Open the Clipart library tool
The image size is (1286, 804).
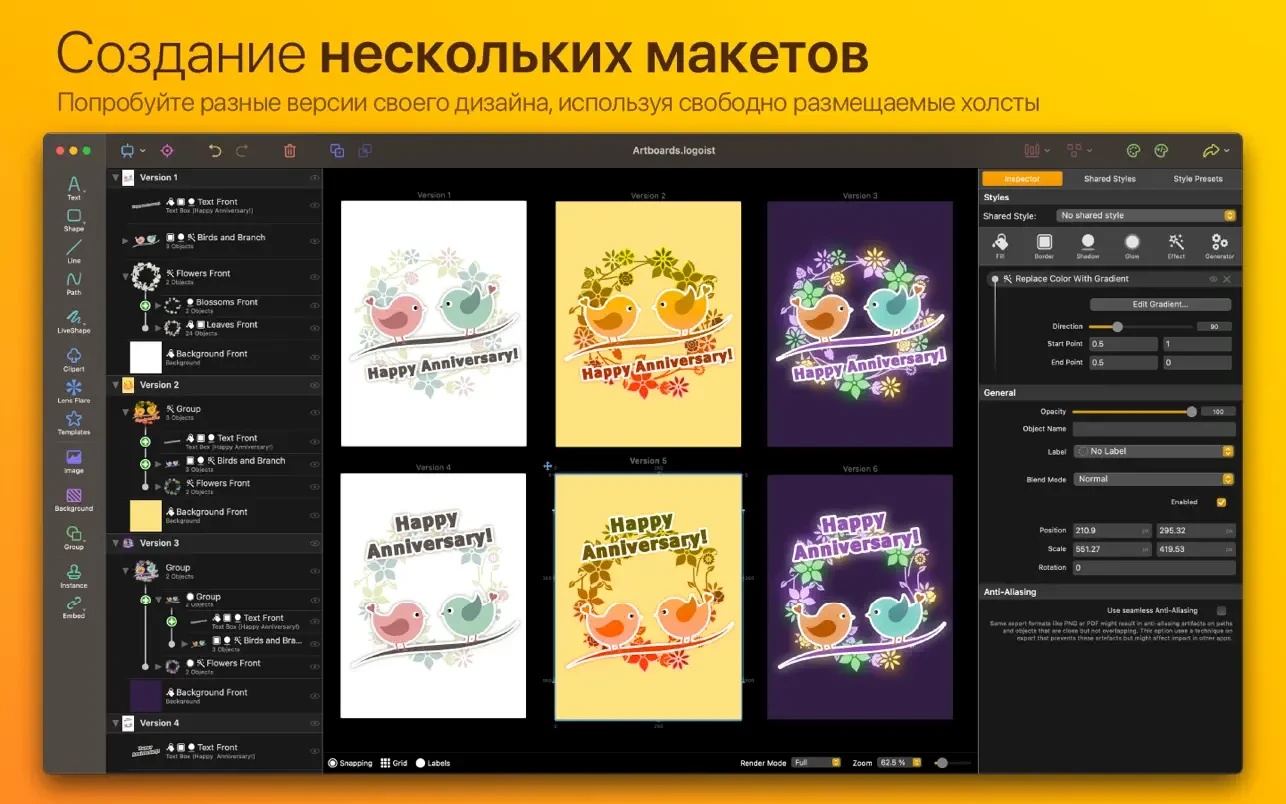coord(74,357)
